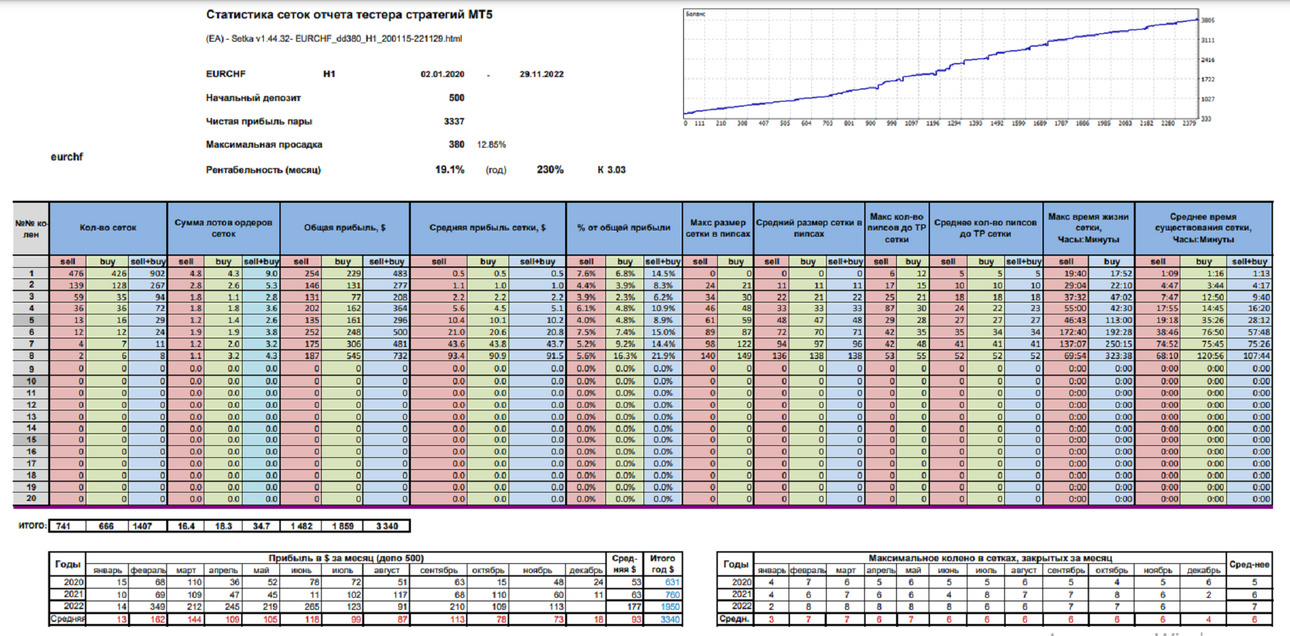This screenshot has height=636, width=1290.
Task: Click the 'K 3.03' coefficient
Action: tap(612, 170)
